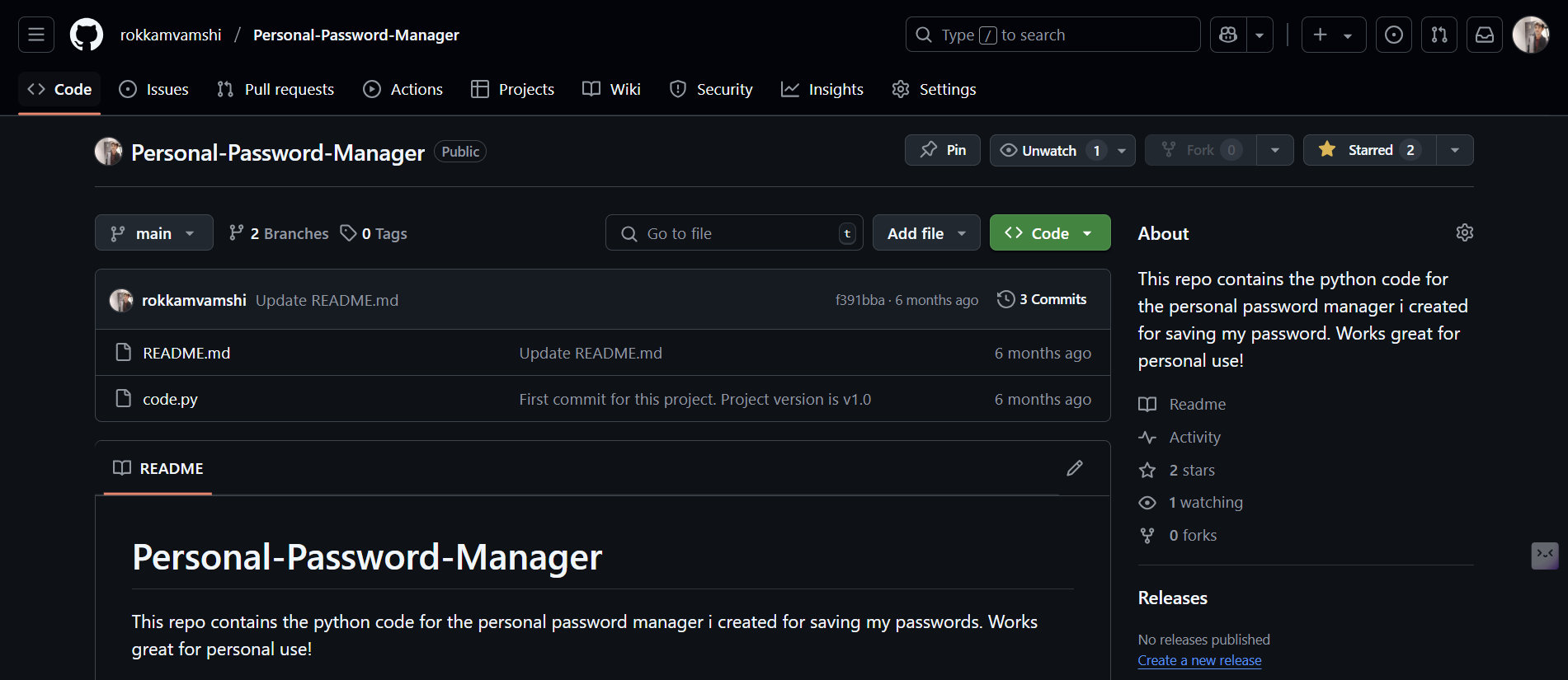
Task: Open the code.py file
Action: [170, 399]
